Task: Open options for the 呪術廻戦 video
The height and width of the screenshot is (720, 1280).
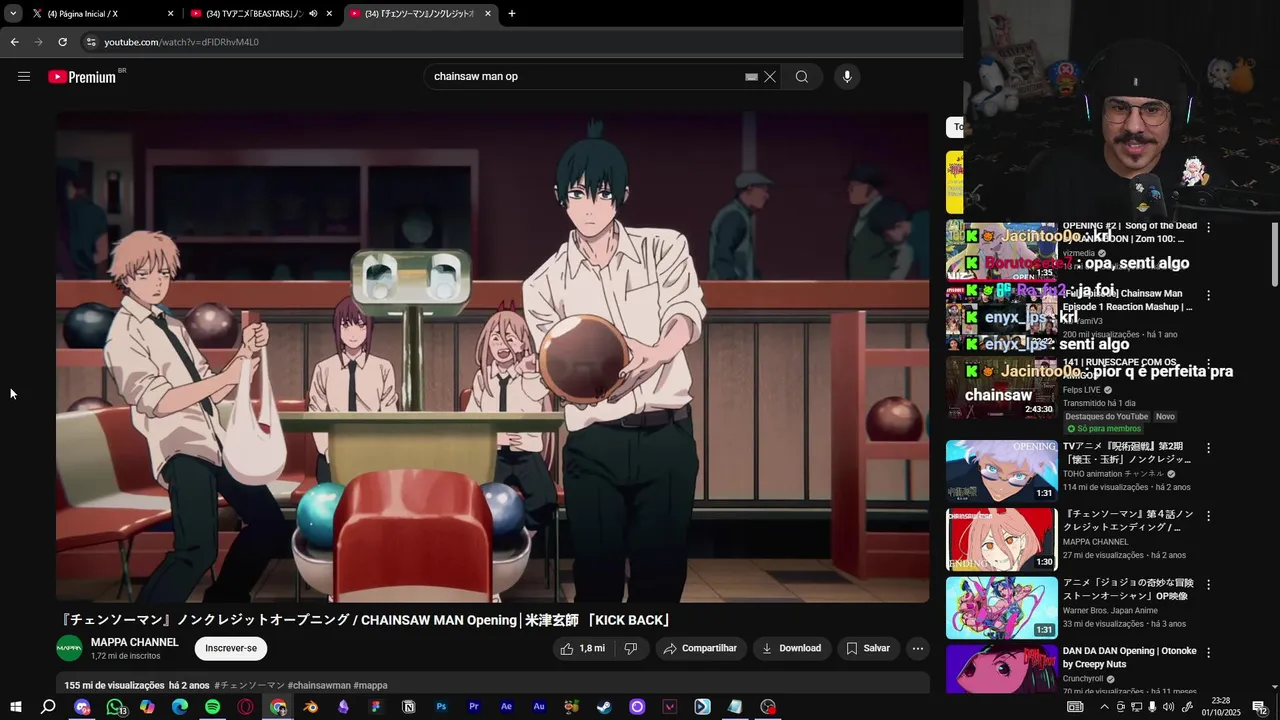Action: pos(1208,448)
